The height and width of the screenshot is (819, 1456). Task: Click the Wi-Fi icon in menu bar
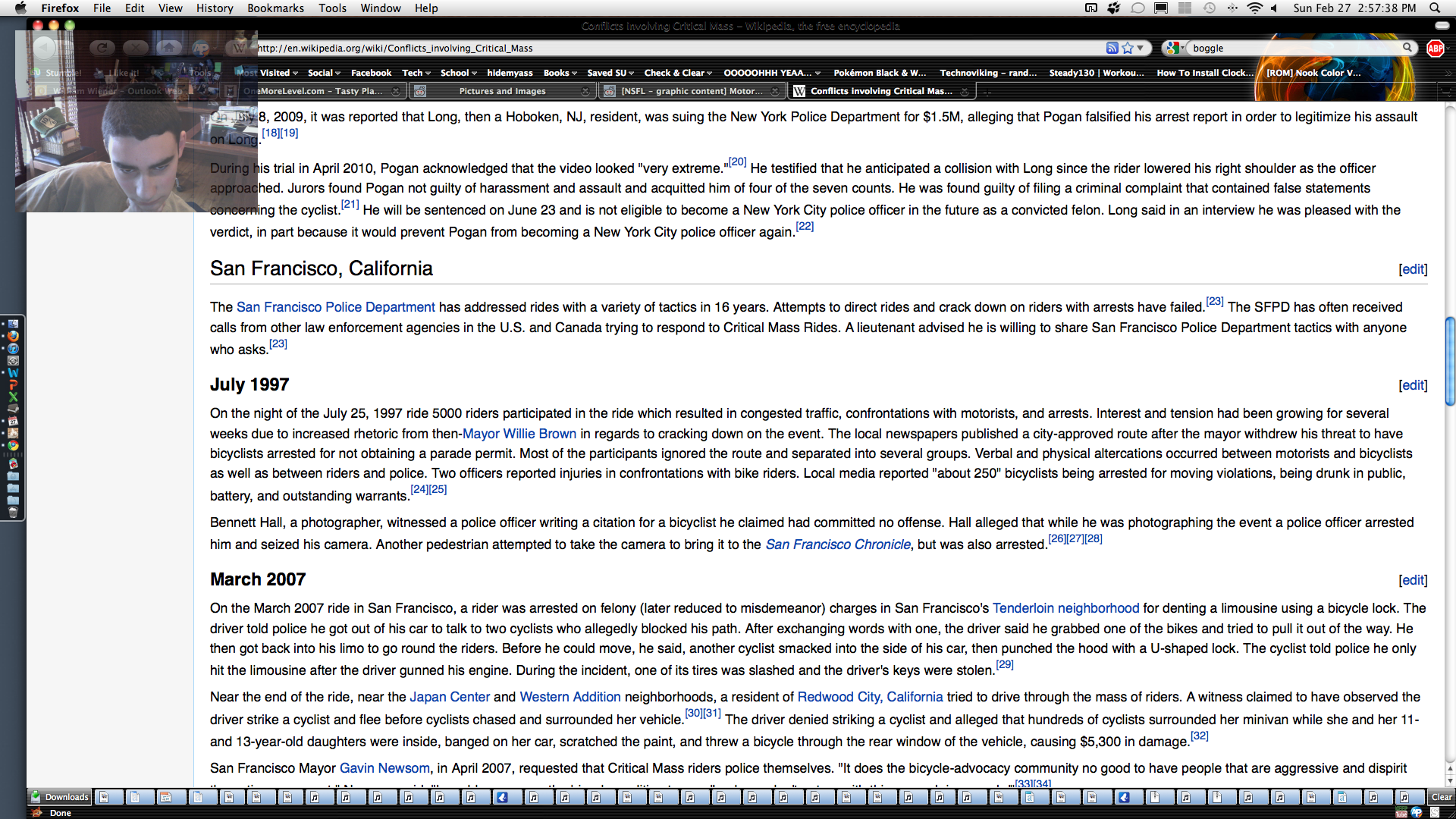[x=1254, y=8]
